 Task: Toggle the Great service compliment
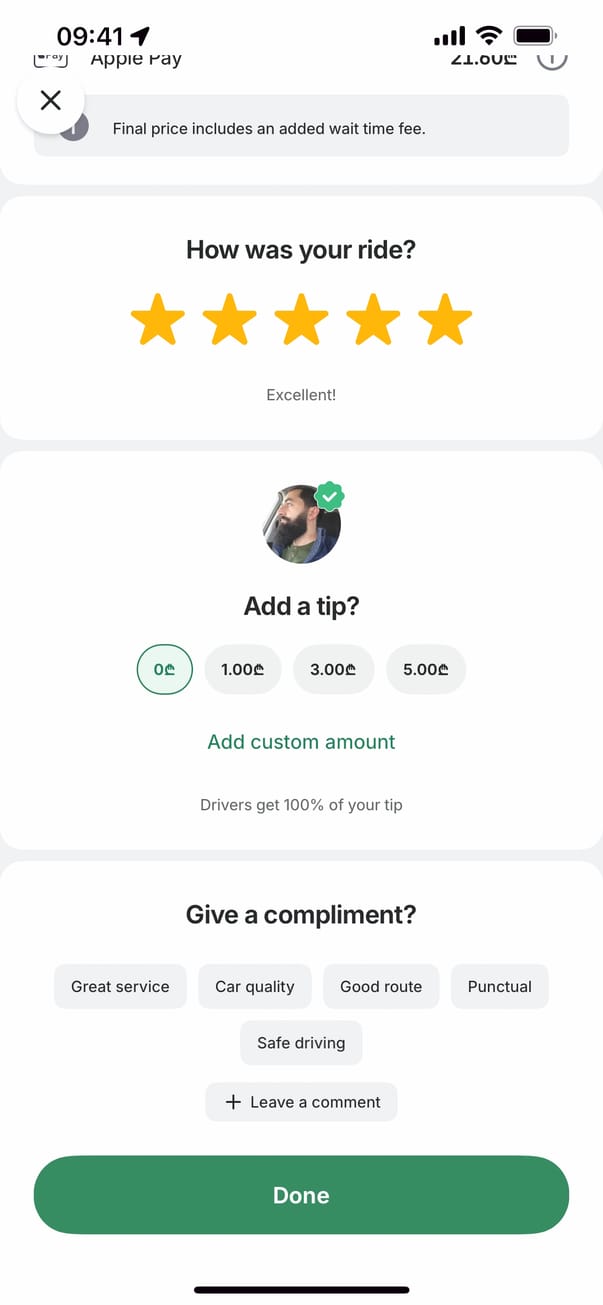coord(120,986)
